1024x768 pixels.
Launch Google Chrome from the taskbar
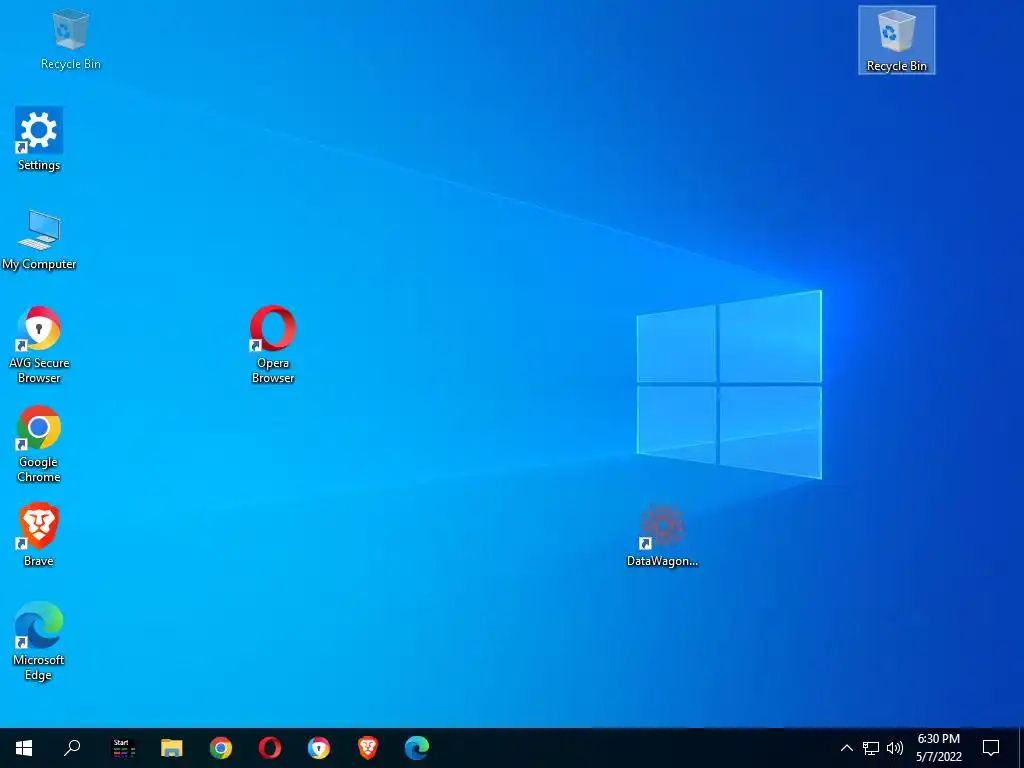coord(221,748)
